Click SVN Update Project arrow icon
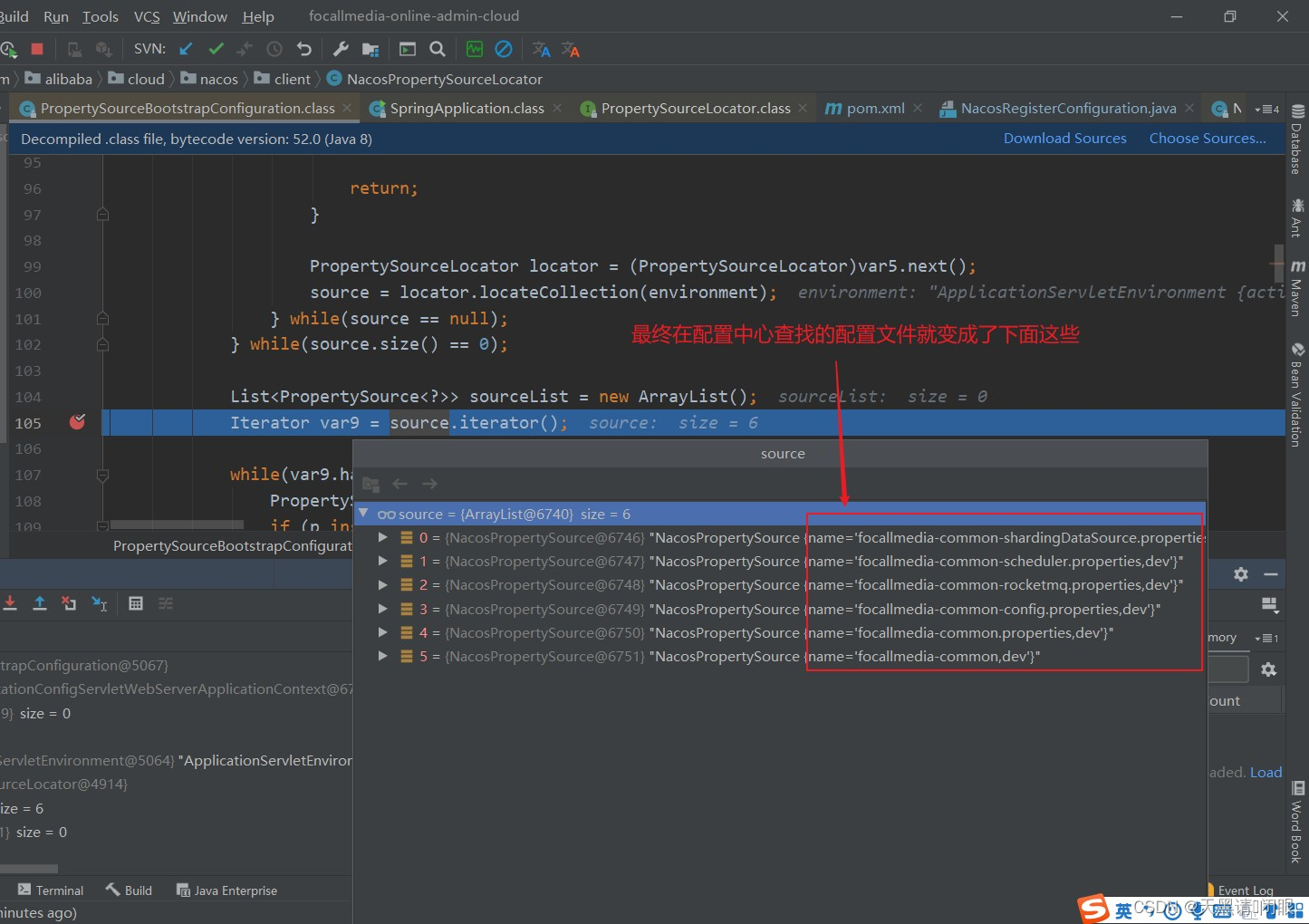The image size is (1309, 924). click(x=187, y=49)
